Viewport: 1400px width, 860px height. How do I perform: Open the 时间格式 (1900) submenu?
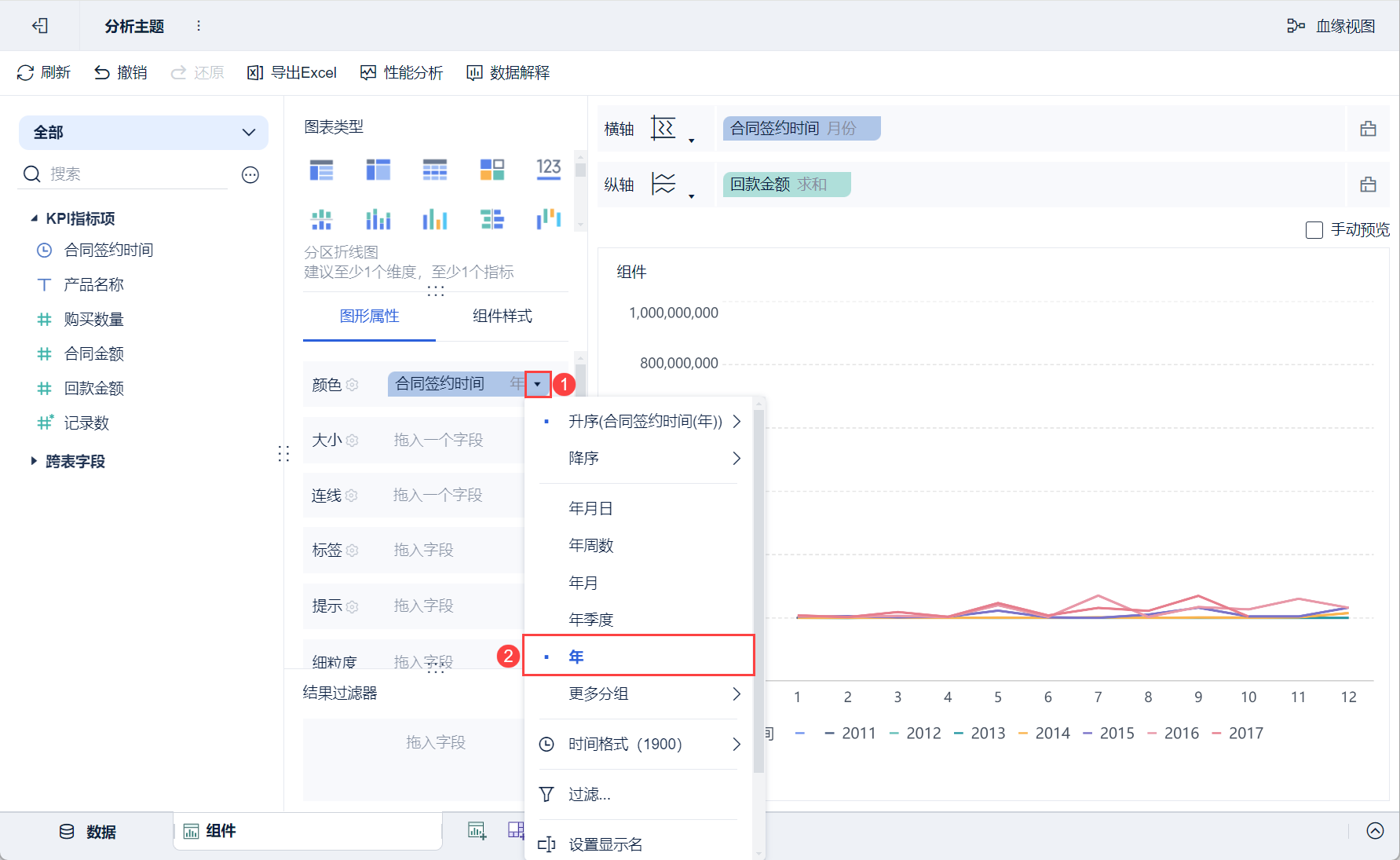(x=639, y=745)
